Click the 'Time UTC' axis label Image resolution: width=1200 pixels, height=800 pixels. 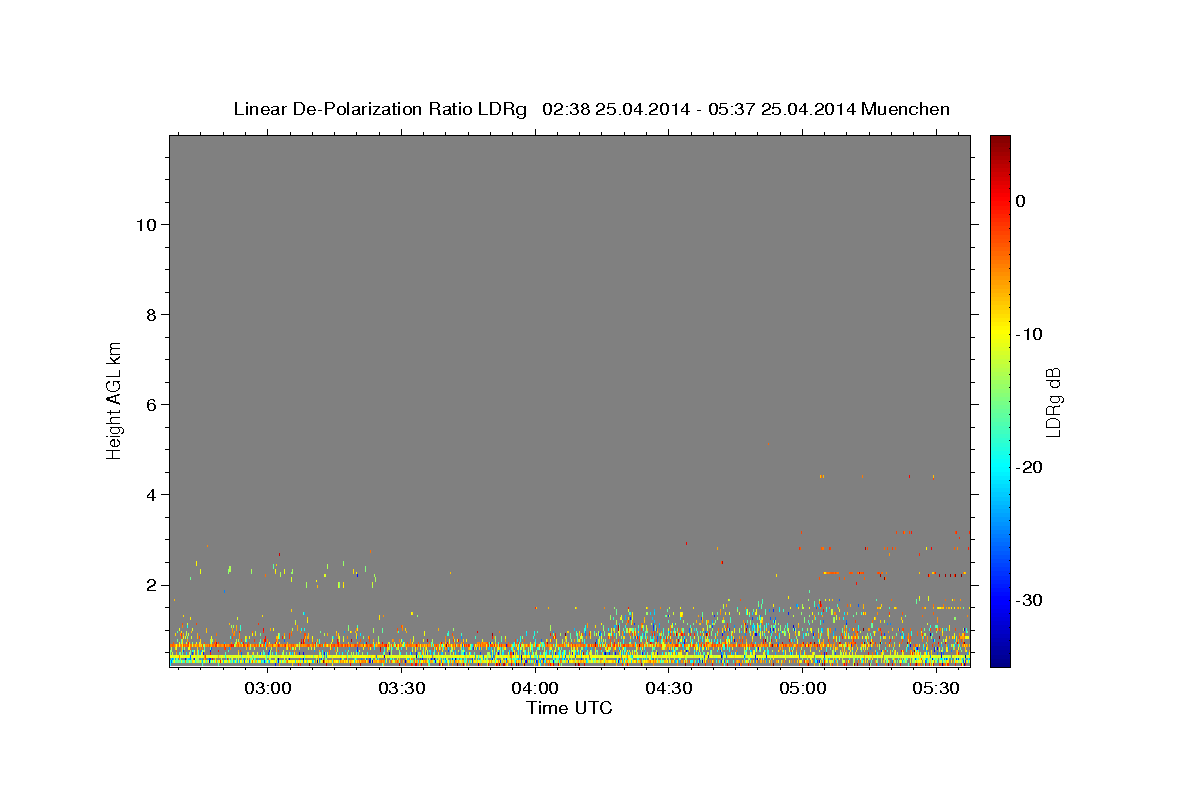coord(569,708)
